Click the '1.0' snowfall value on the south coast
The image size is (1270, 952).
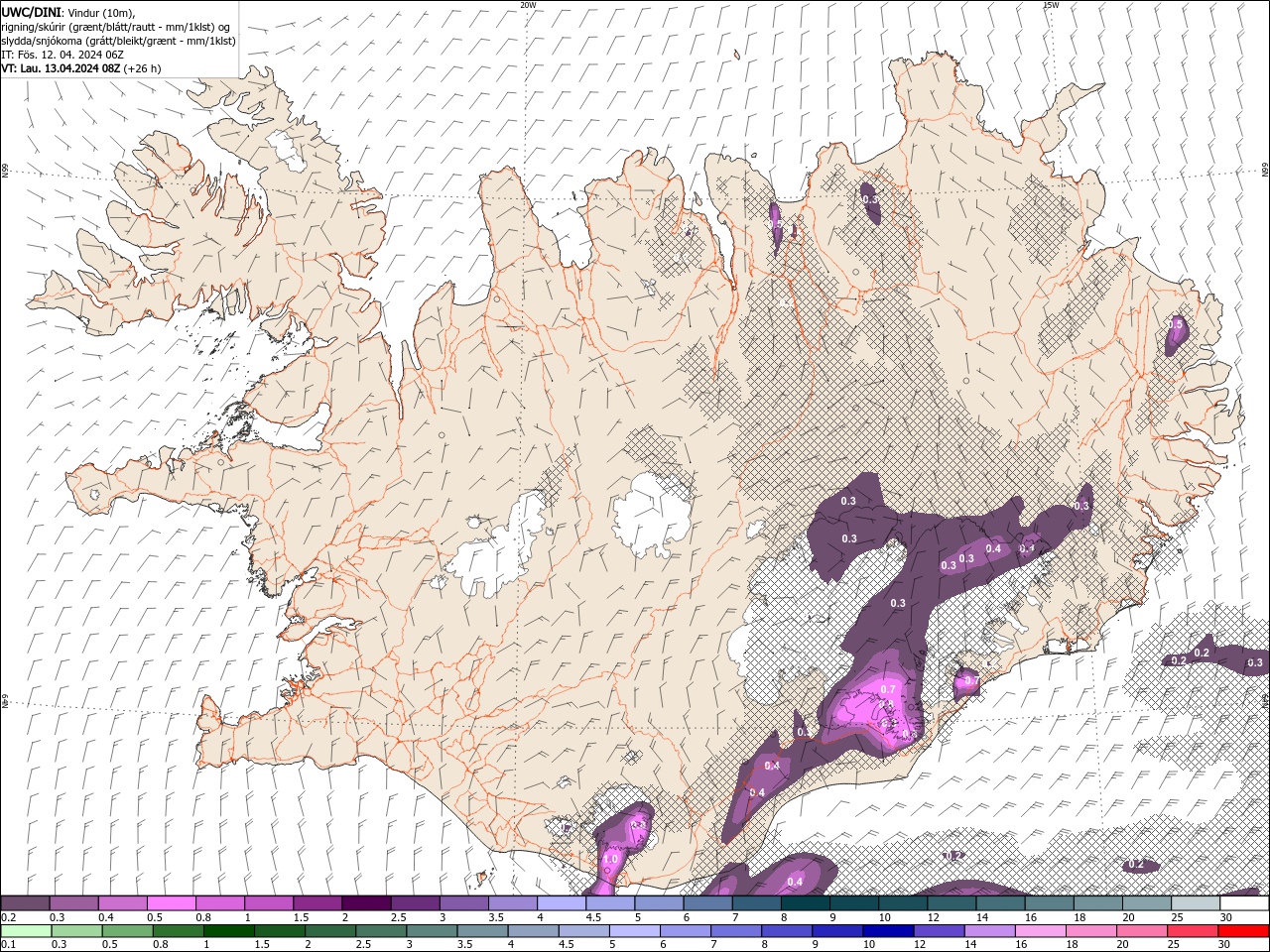click(611, 859)
